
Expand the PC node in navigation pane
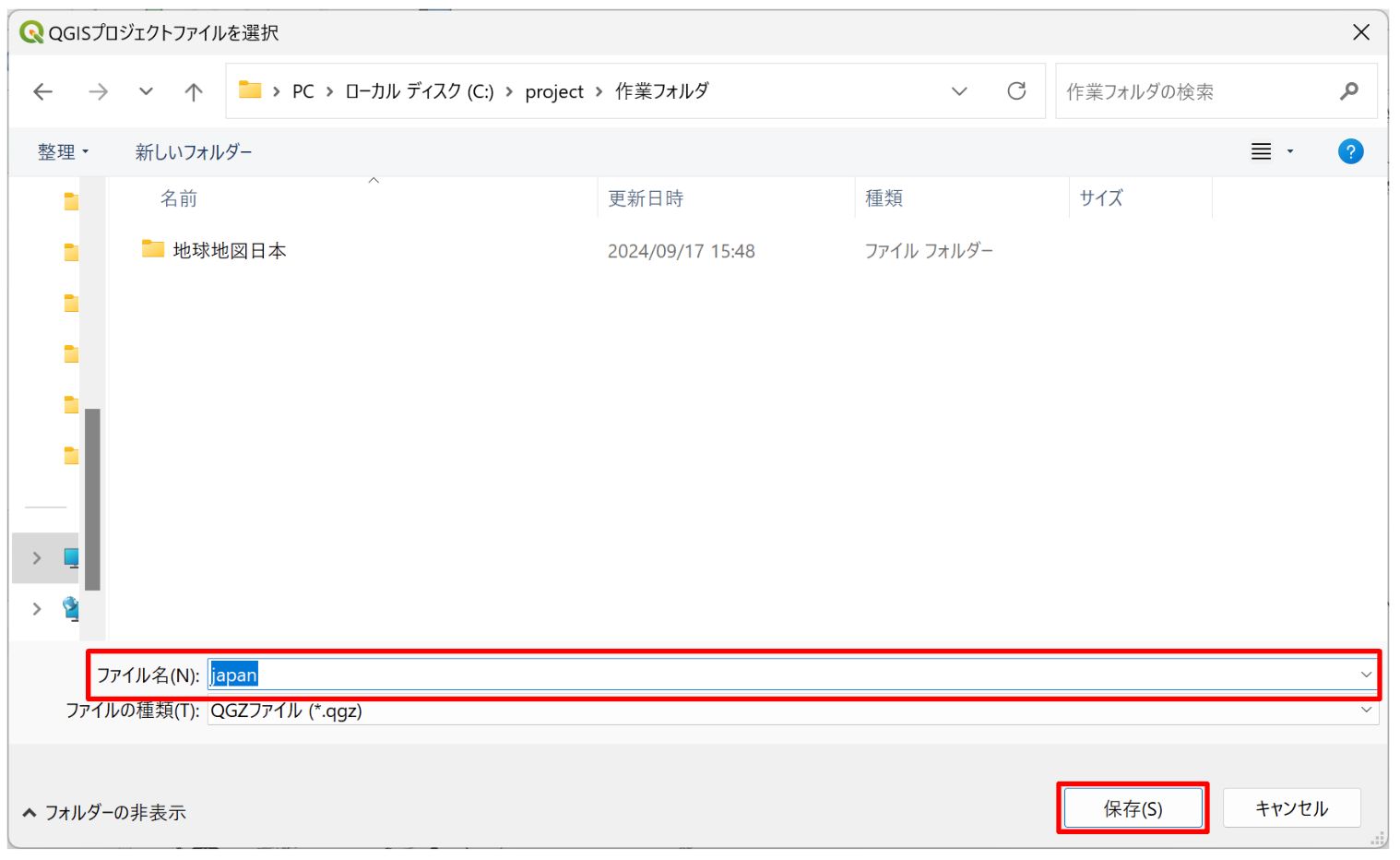pyautogui.click(x=37, y=557)
